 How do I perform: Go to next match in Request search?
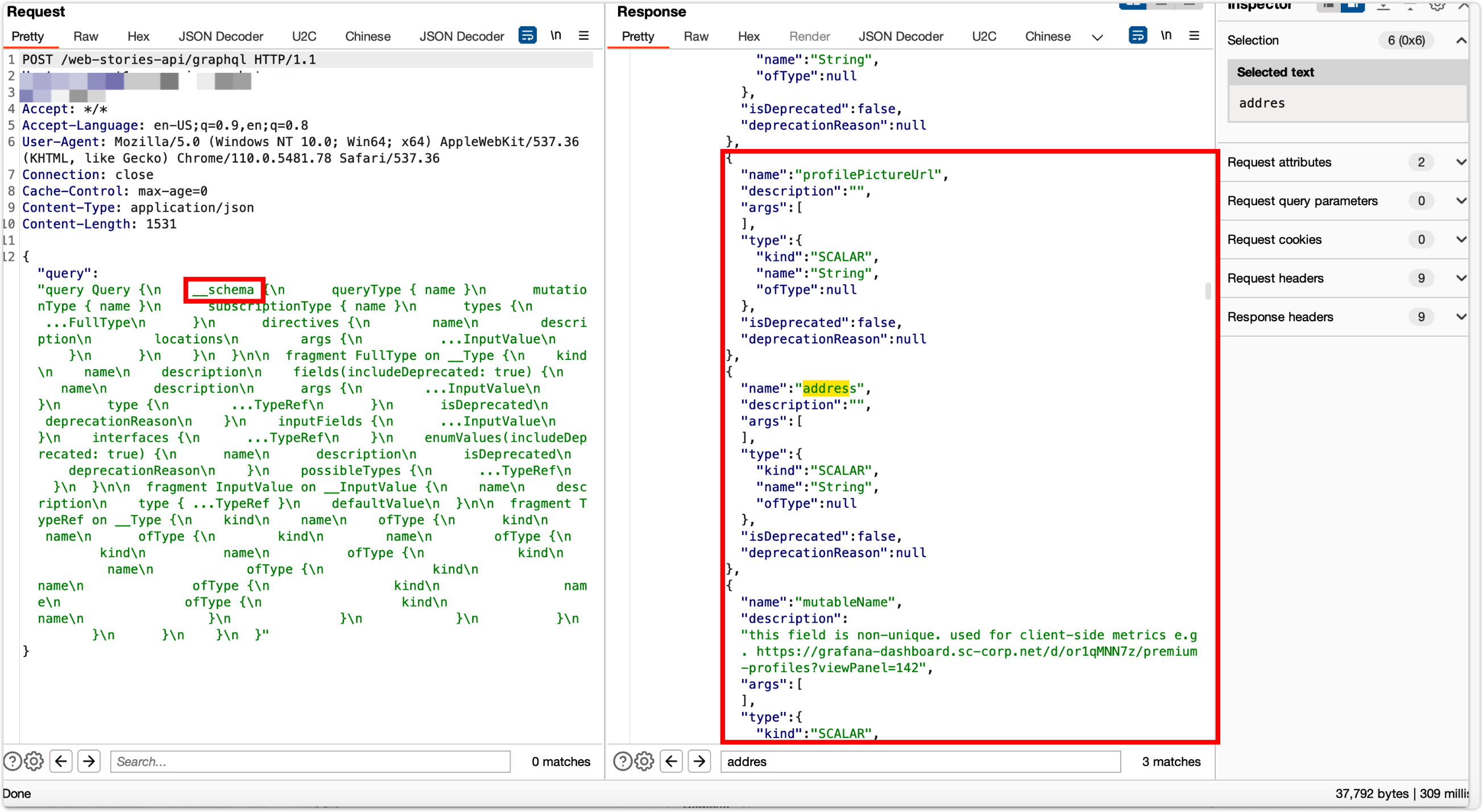(x=89, y=761)
